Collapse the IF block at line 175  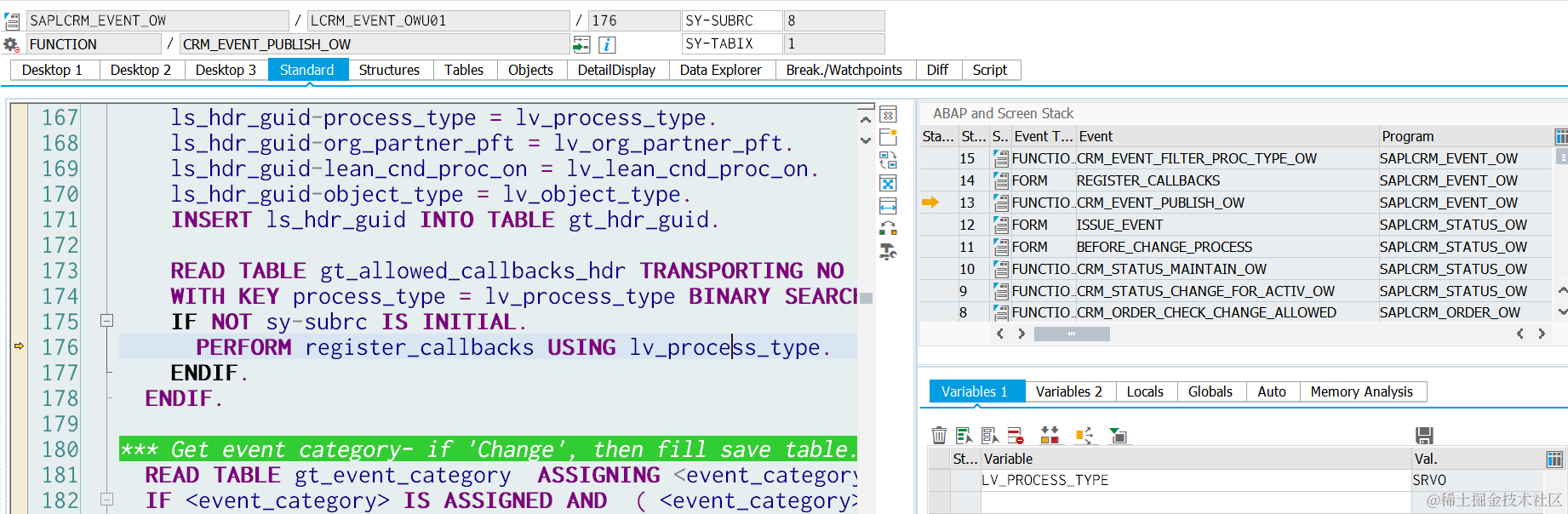pos(106,321)
